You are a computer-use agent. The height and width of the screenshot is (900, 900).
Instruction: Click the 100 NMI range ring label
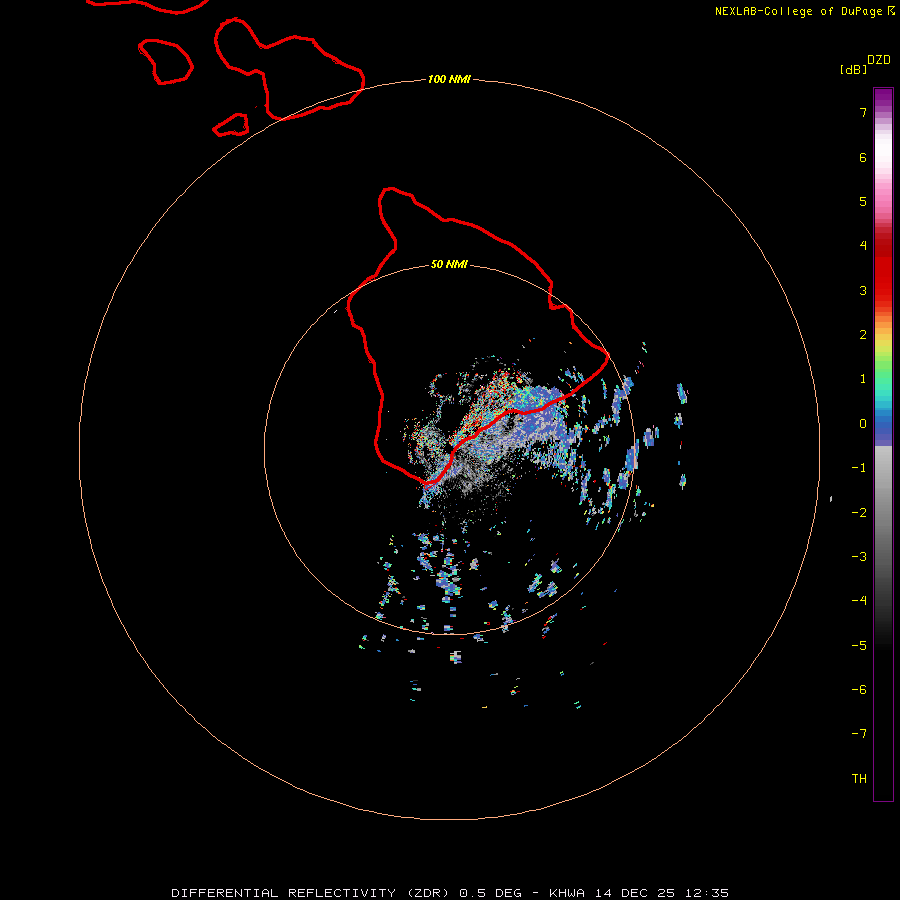tap(449, 79)
